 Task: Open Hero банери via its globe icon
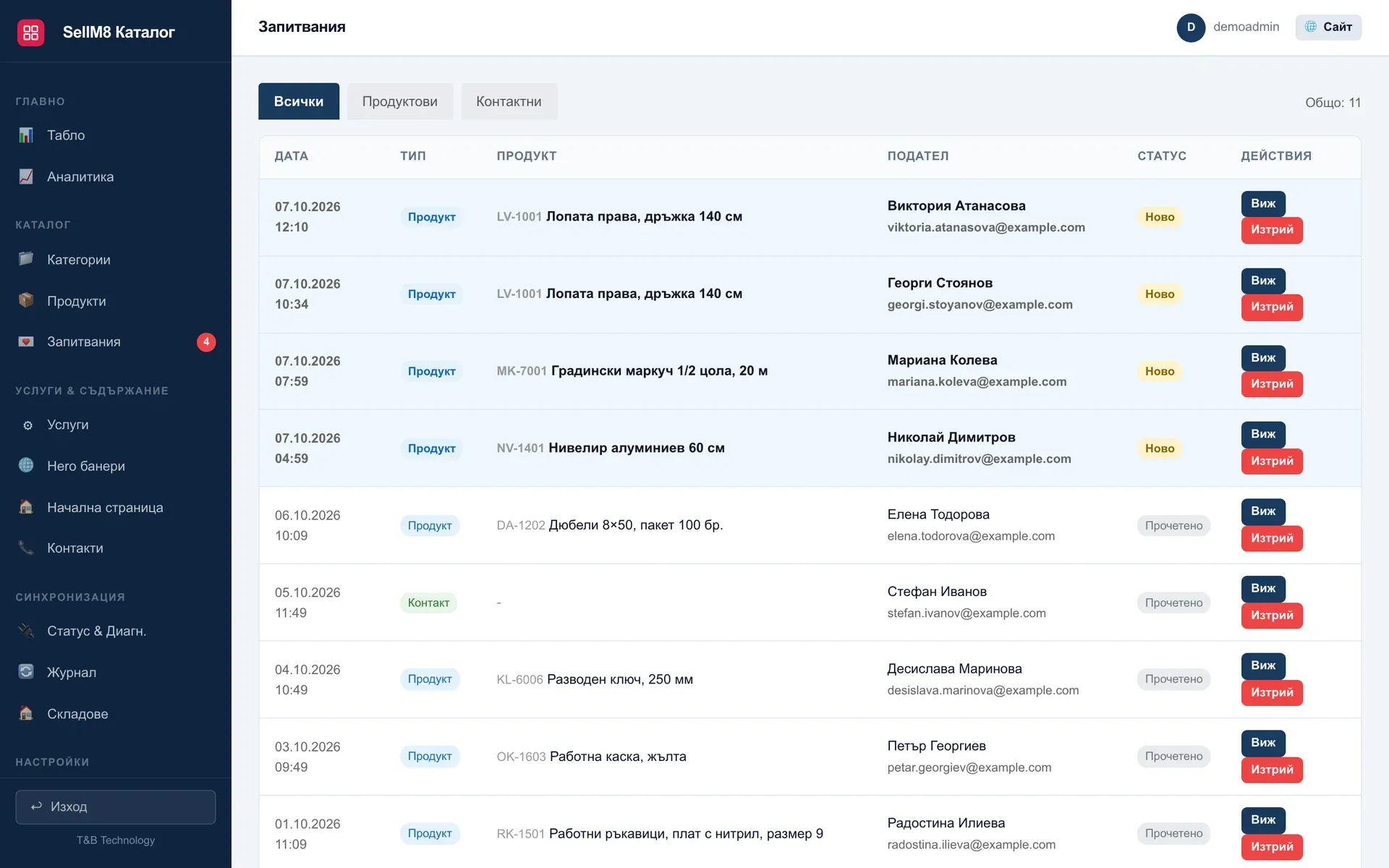[x=26, y=466]
